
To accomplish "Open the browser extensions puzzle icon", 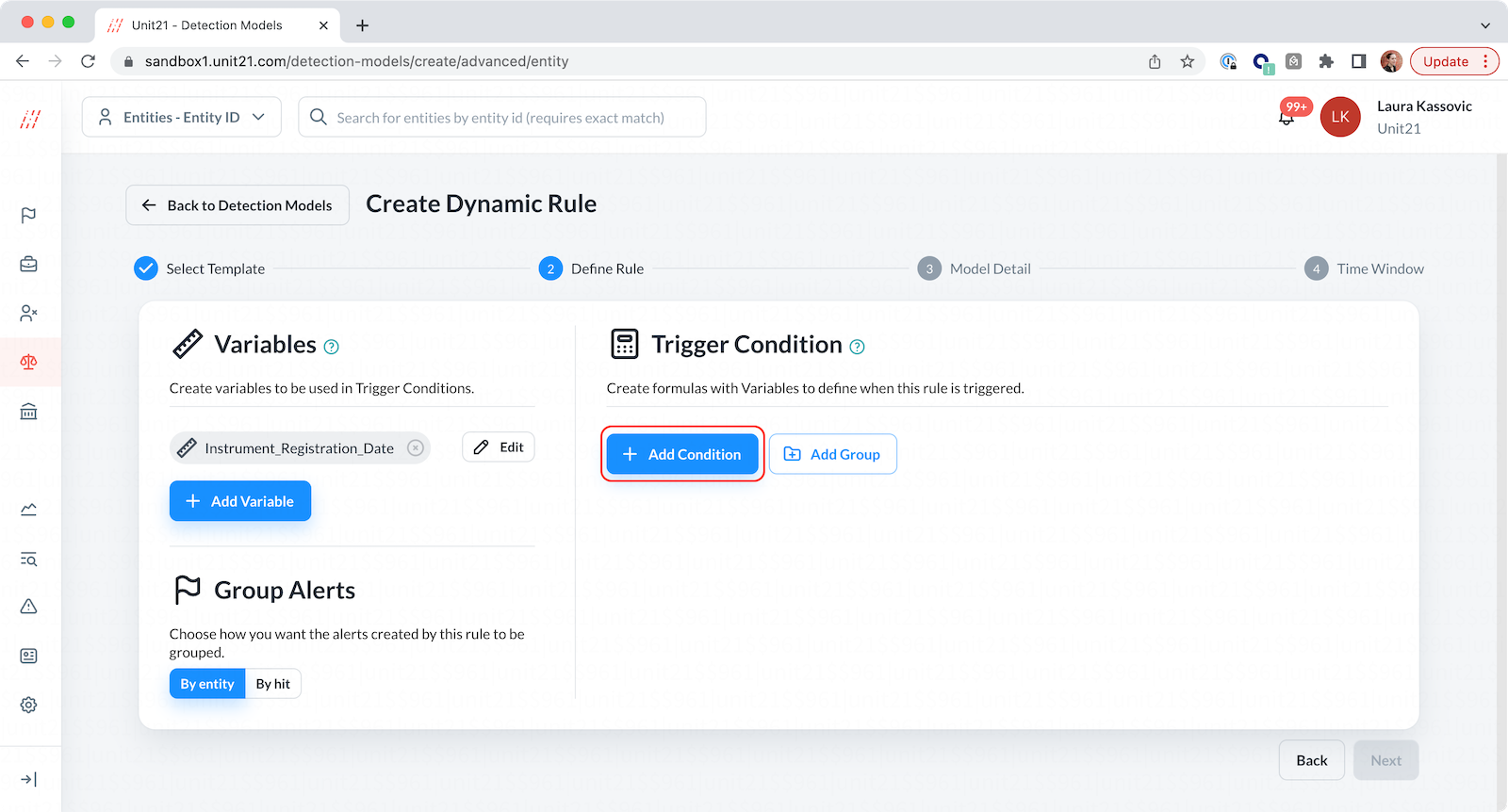I will 1326,61.
